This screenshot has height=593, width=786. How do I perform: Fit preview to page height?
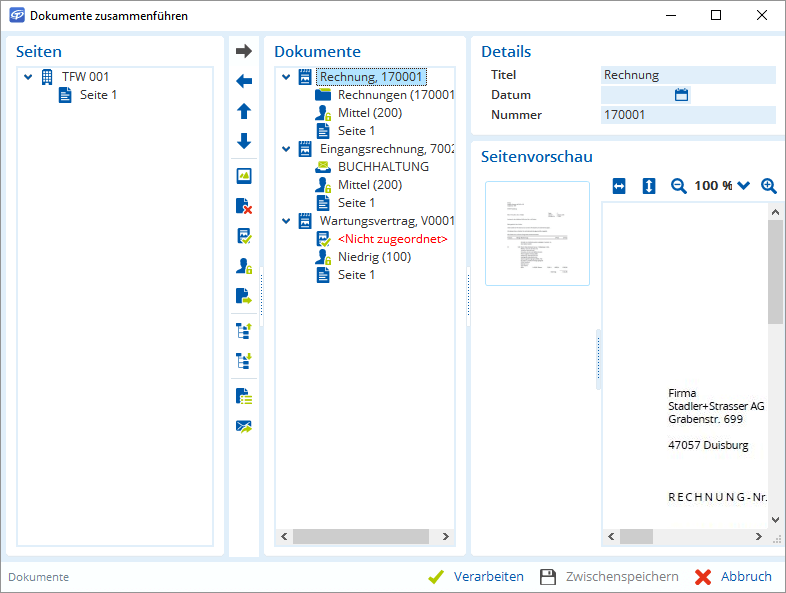point(649,186)
